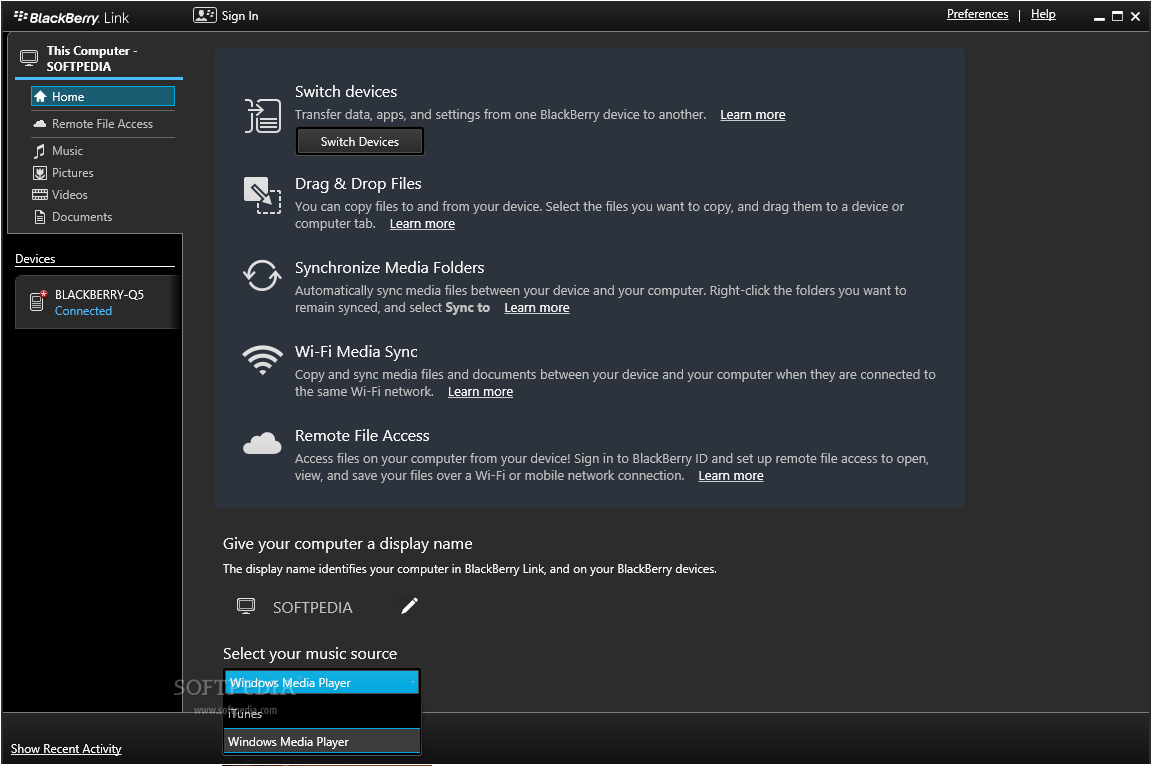1152x766 pixels.
Task: Click the Connected status text
Action: pyautogui.click(x=83, y=311)
